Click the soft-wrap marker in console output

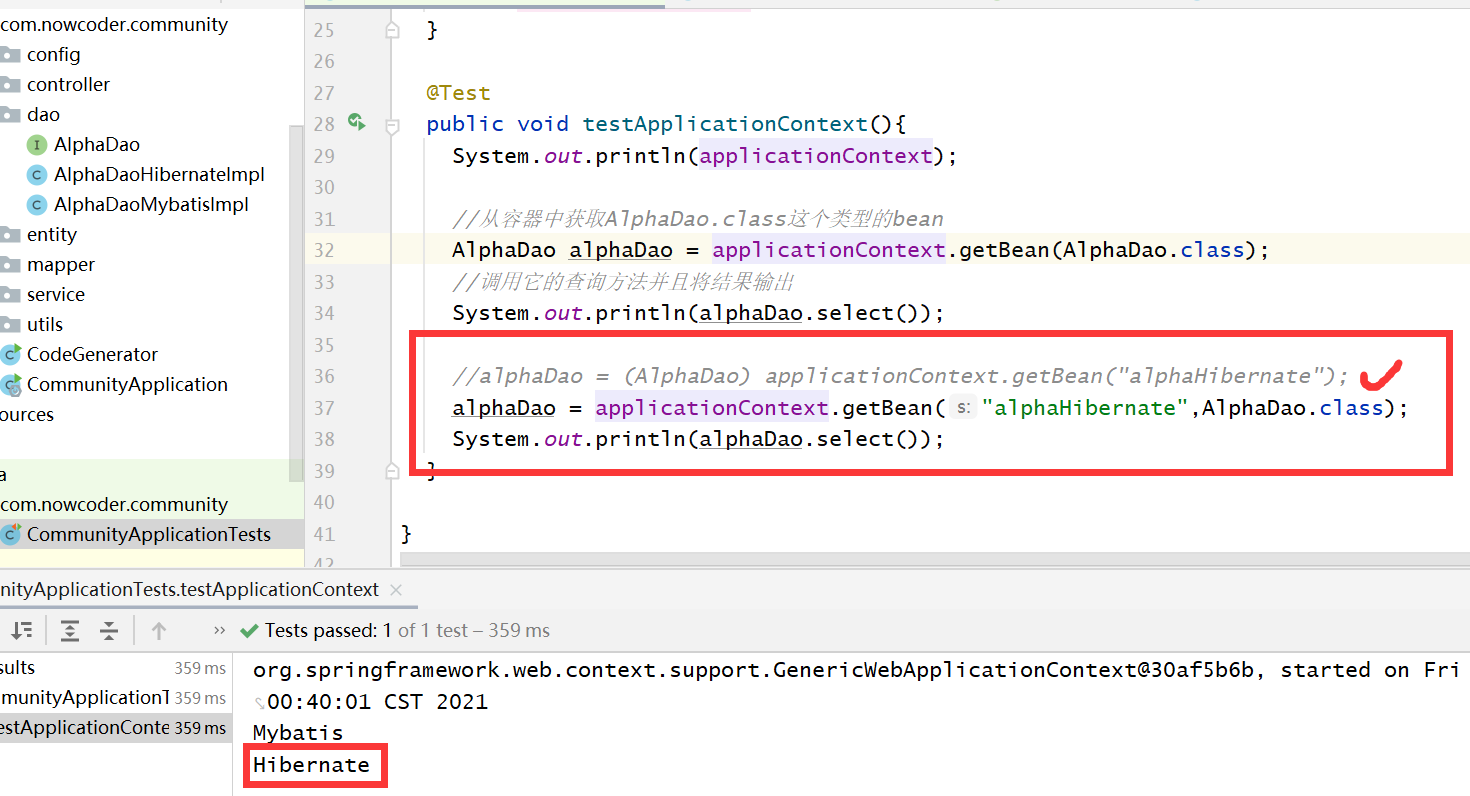259,703
